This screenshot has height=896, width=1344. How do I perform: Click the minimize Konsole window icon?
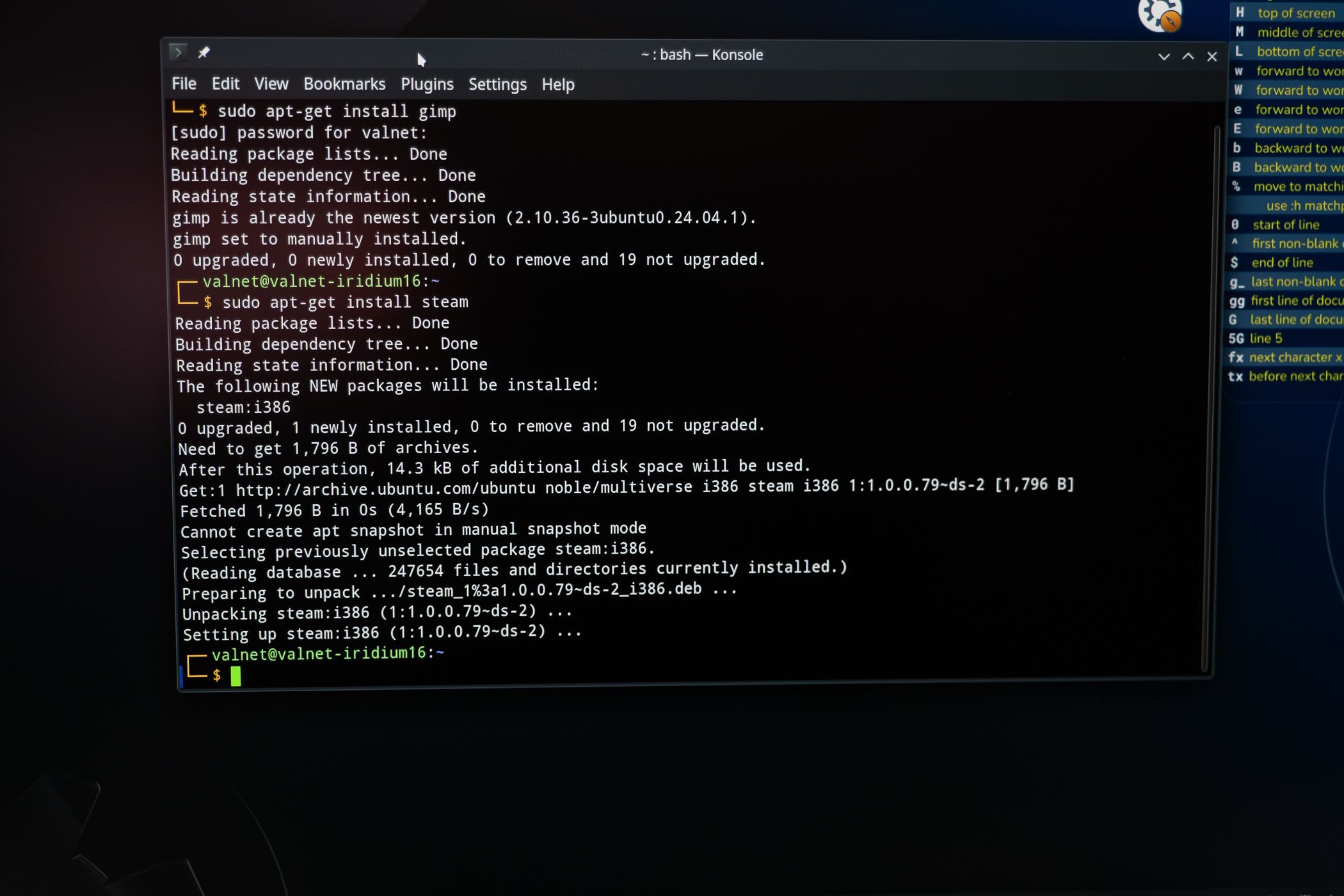coord(1163,55)
